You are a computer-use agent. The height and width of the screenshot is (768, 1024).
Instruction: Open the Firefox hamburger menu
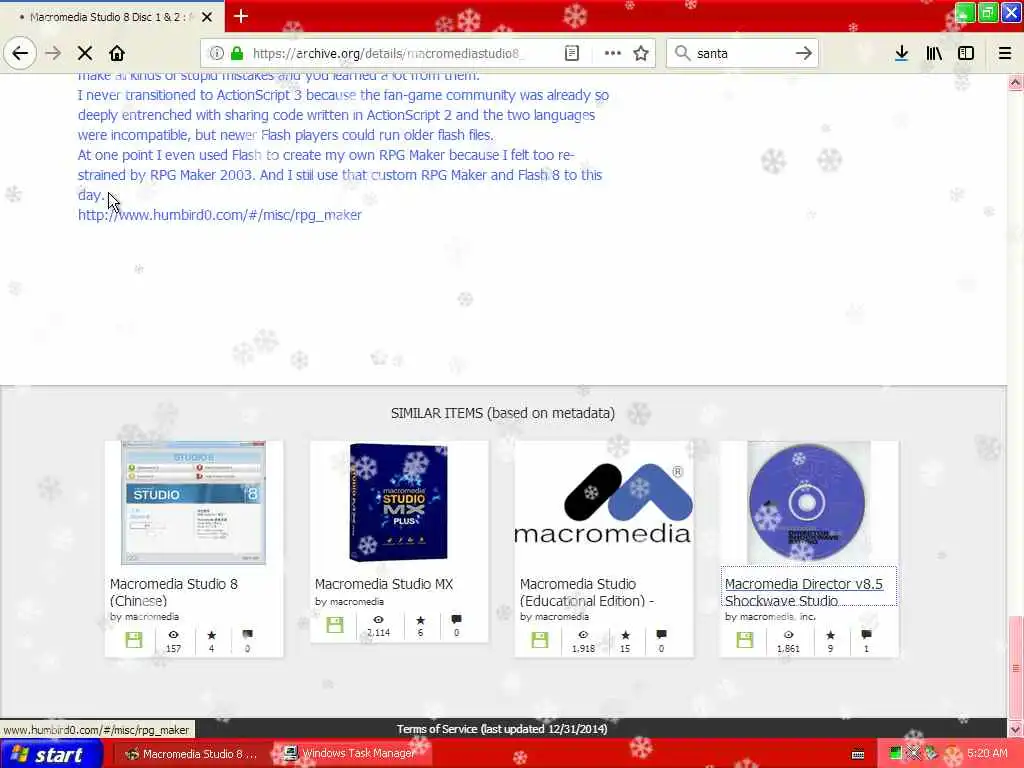(x=1005, y=54)
